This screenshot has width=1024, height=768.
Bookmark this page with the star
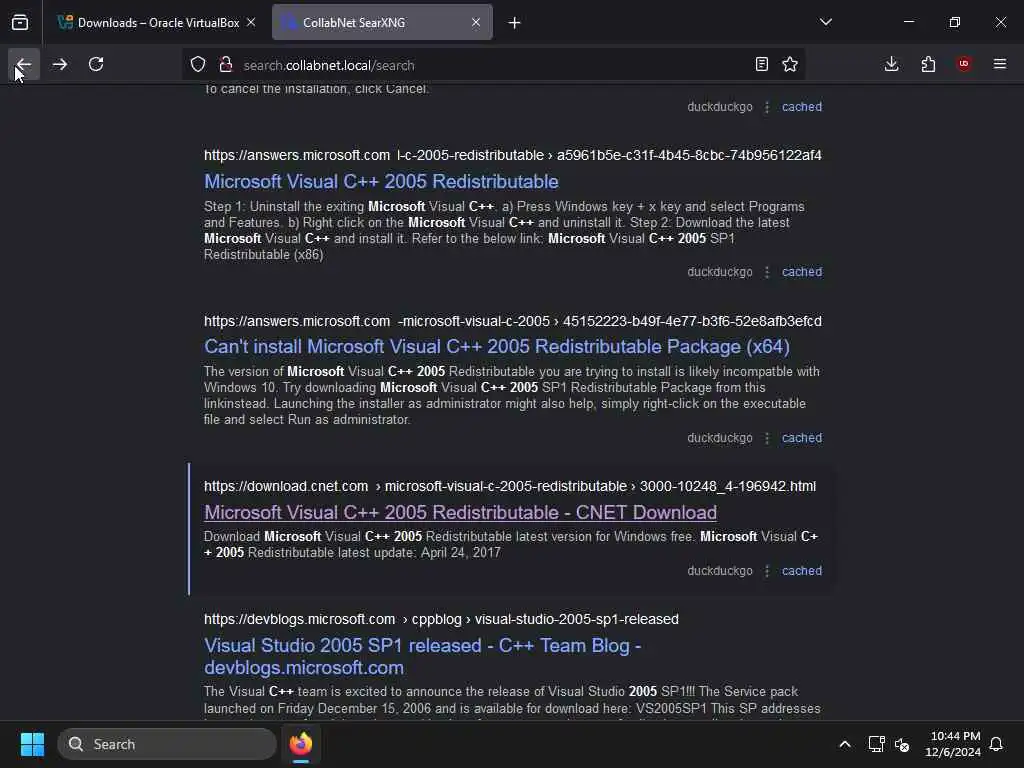[790, 65]
